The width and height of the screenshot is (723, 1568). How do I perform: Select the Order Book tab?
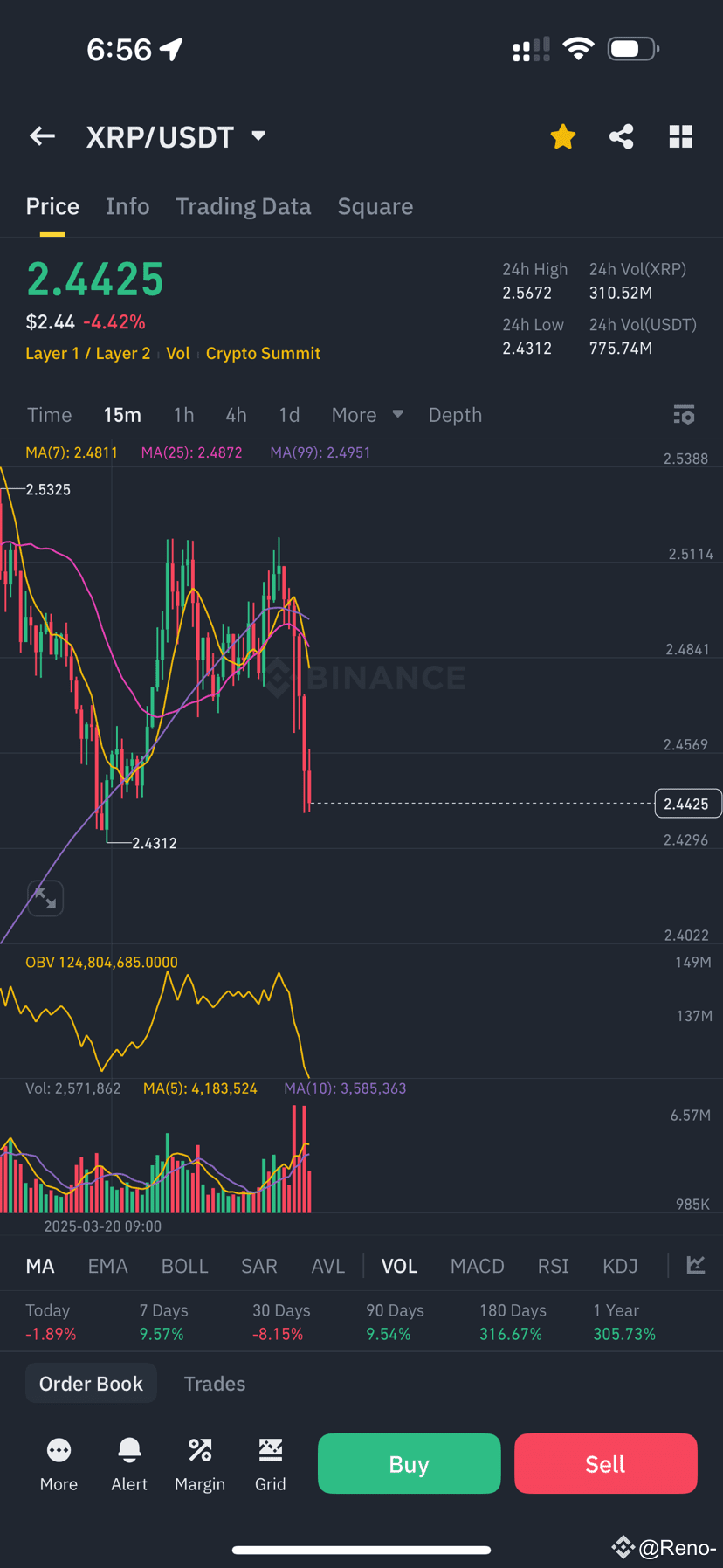91,1384
